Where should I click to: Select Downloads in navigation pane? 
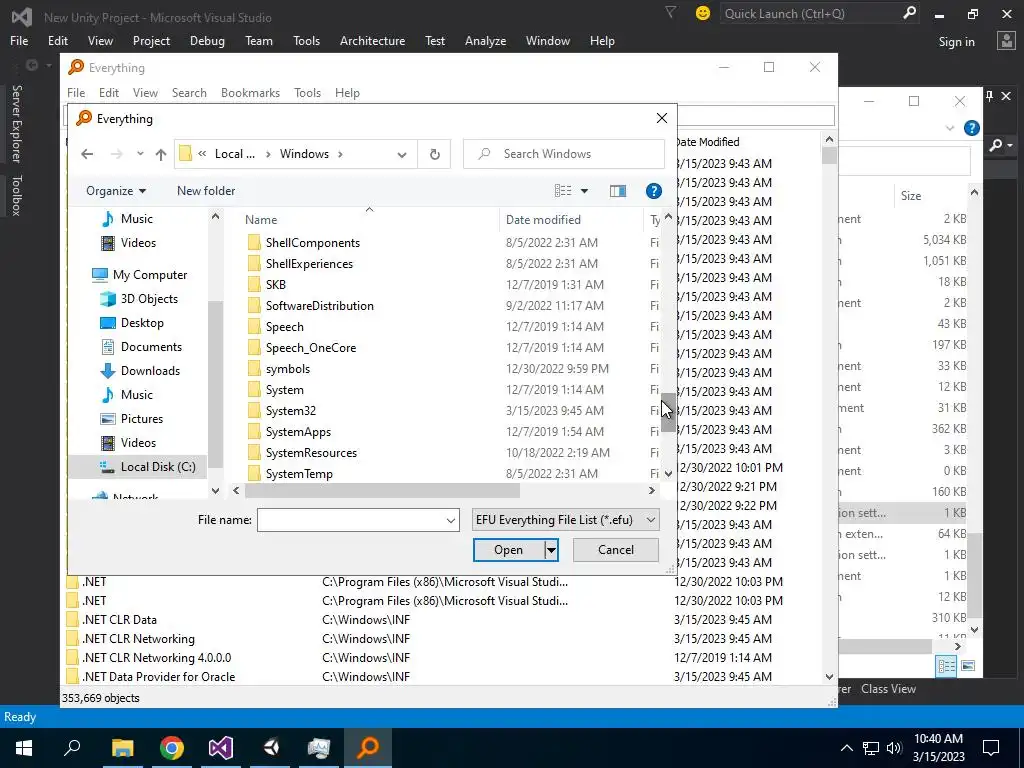[x=150, y=371]
